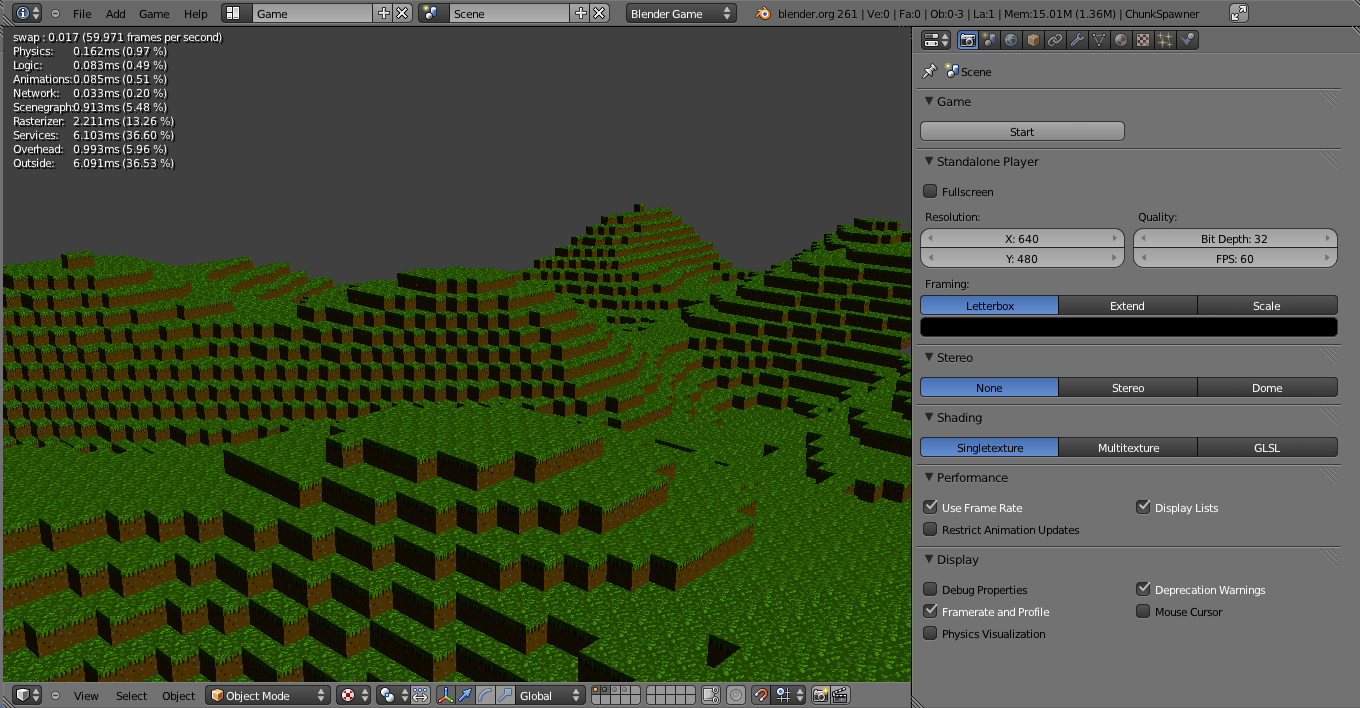Open the Texture properties checker icon
This screenshot has width=1360, height=708.
[x=1141, y=39]
